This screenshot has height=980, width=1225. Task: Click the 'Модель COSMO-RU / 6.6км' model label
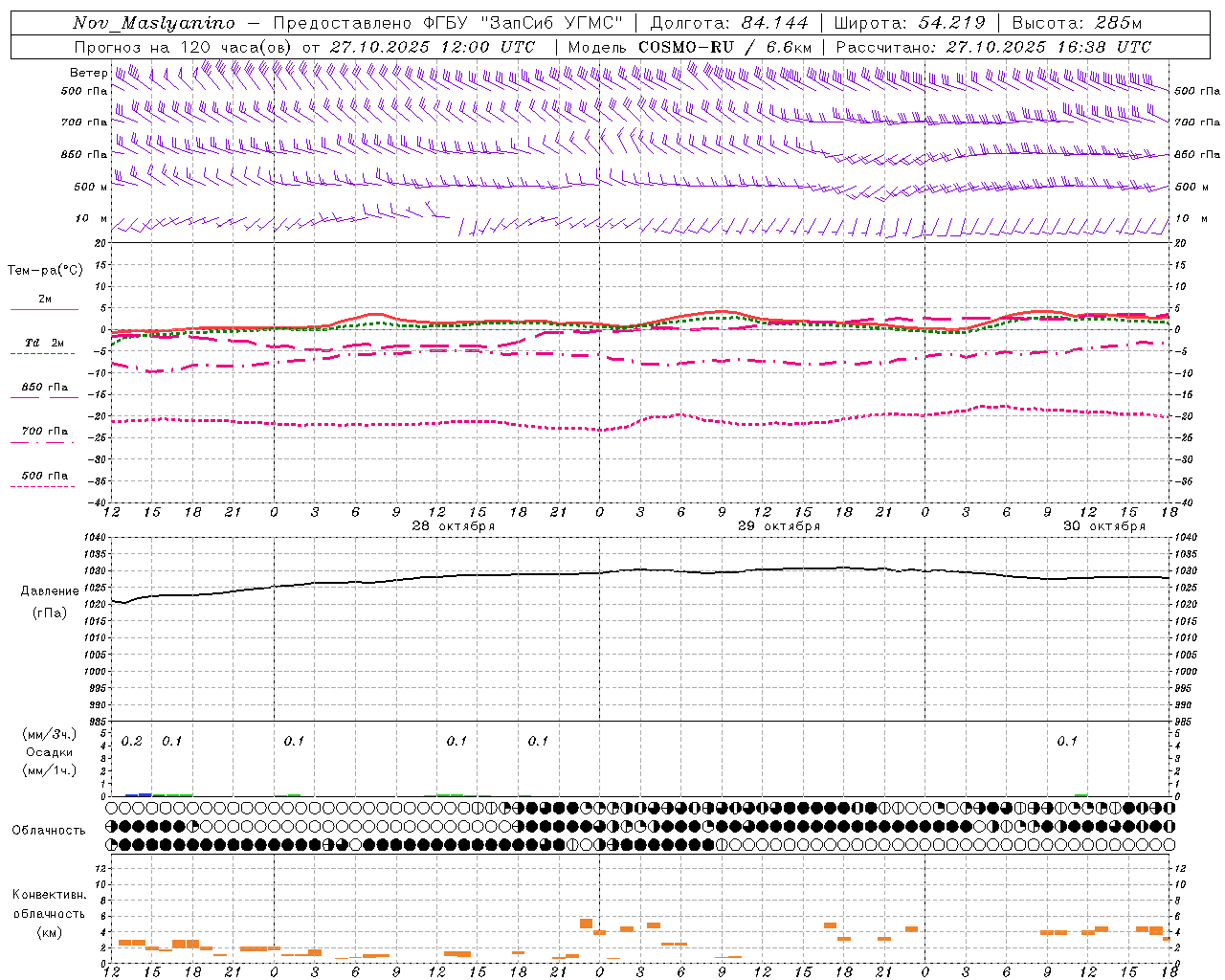tap(689, 47)
